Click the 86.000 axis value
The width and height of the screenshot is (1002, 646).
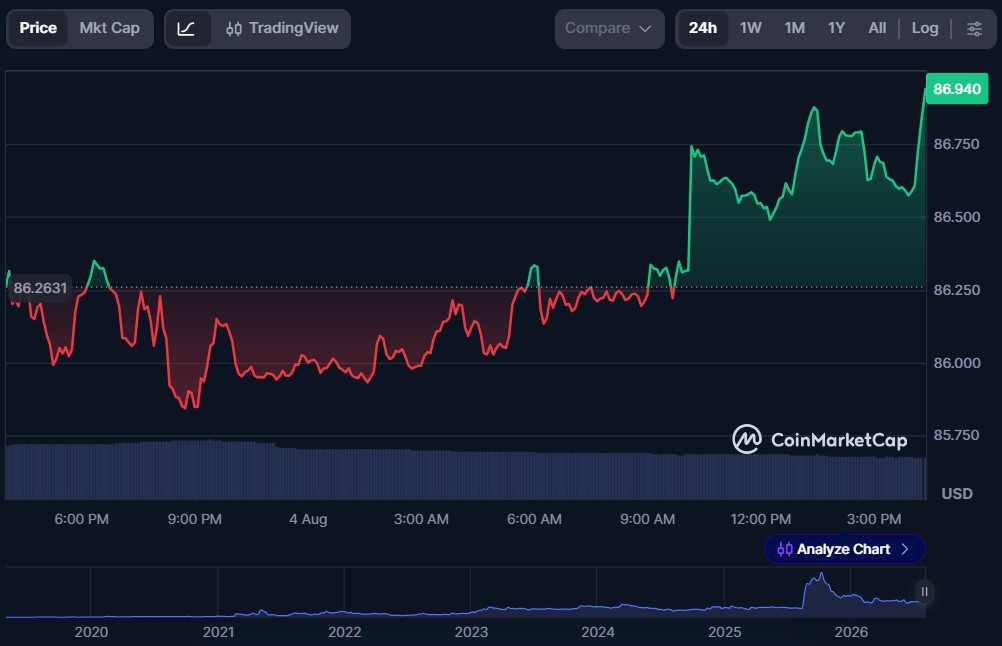(x=956, y=363)
